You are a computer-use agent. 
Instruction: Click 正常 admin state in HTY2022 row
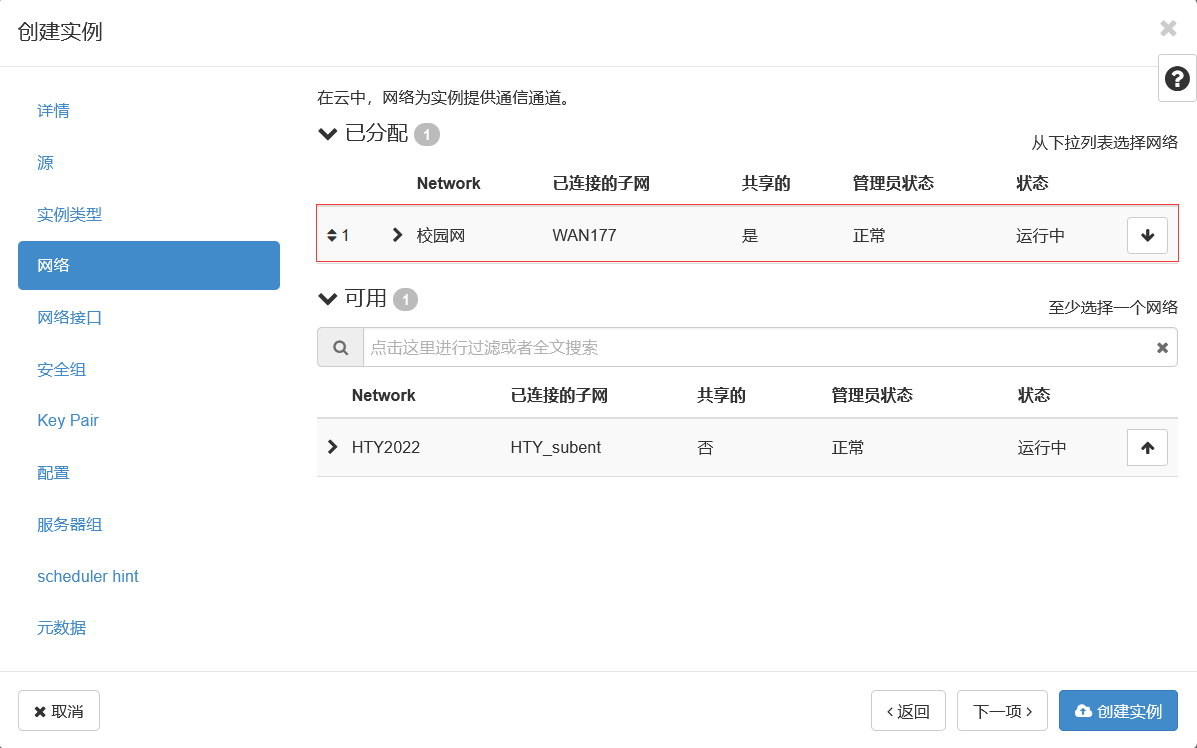click(x=847, y=447)
